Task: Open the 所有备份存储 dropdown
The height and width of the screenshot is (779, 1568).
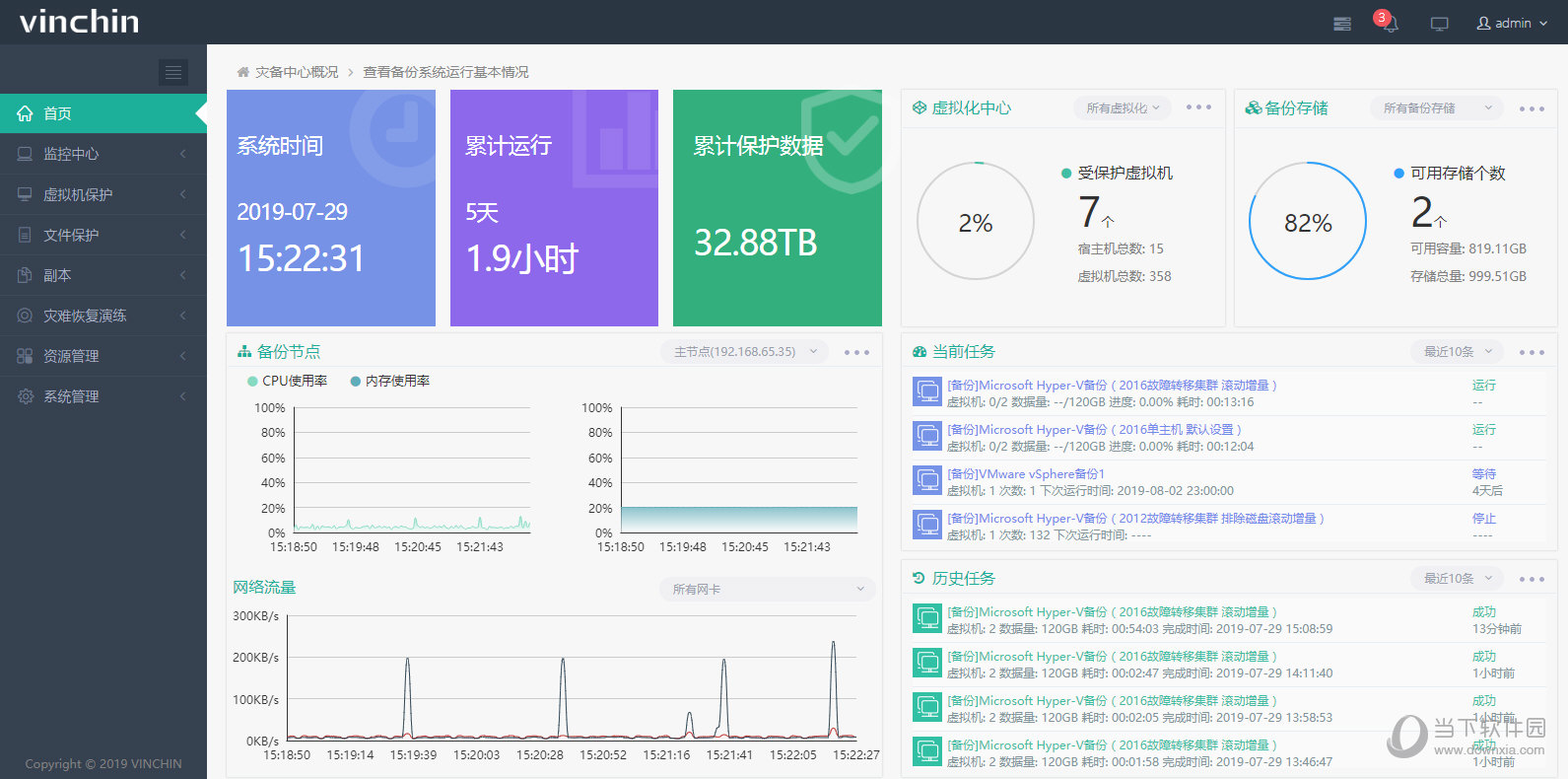Action: (x=1437, y=108)
